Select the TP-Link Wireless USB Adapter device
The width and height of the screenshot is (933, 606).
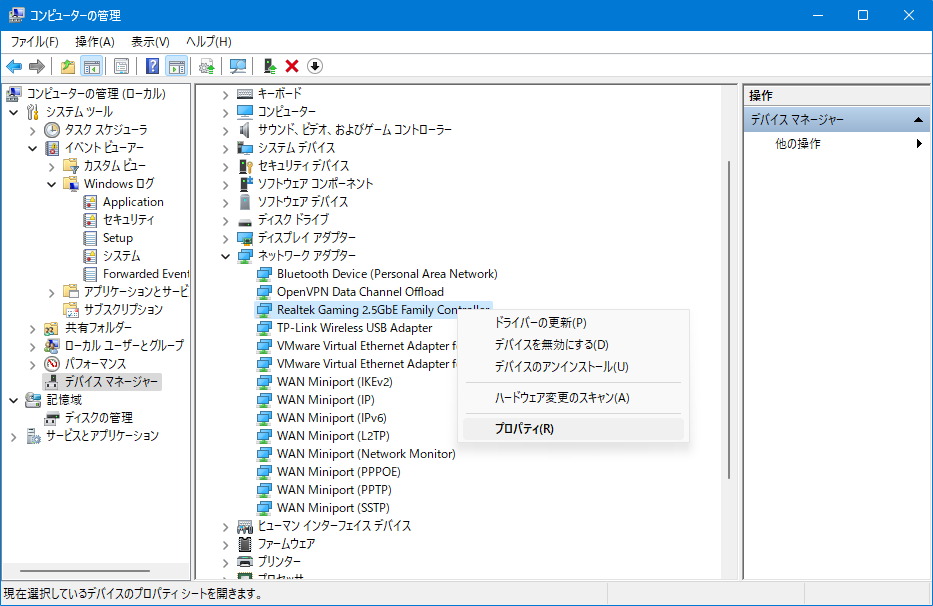(x=349, y=327)
